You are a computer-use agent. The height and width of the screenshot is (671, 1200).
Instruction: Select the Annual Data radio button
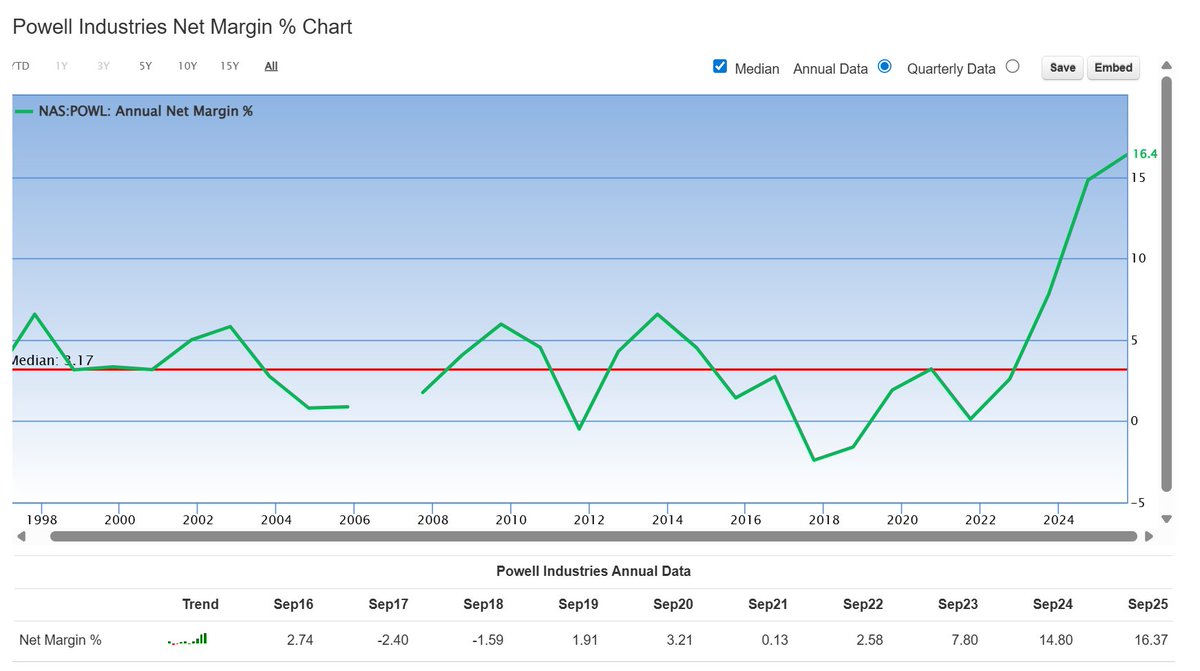click(x=884, y=66)
